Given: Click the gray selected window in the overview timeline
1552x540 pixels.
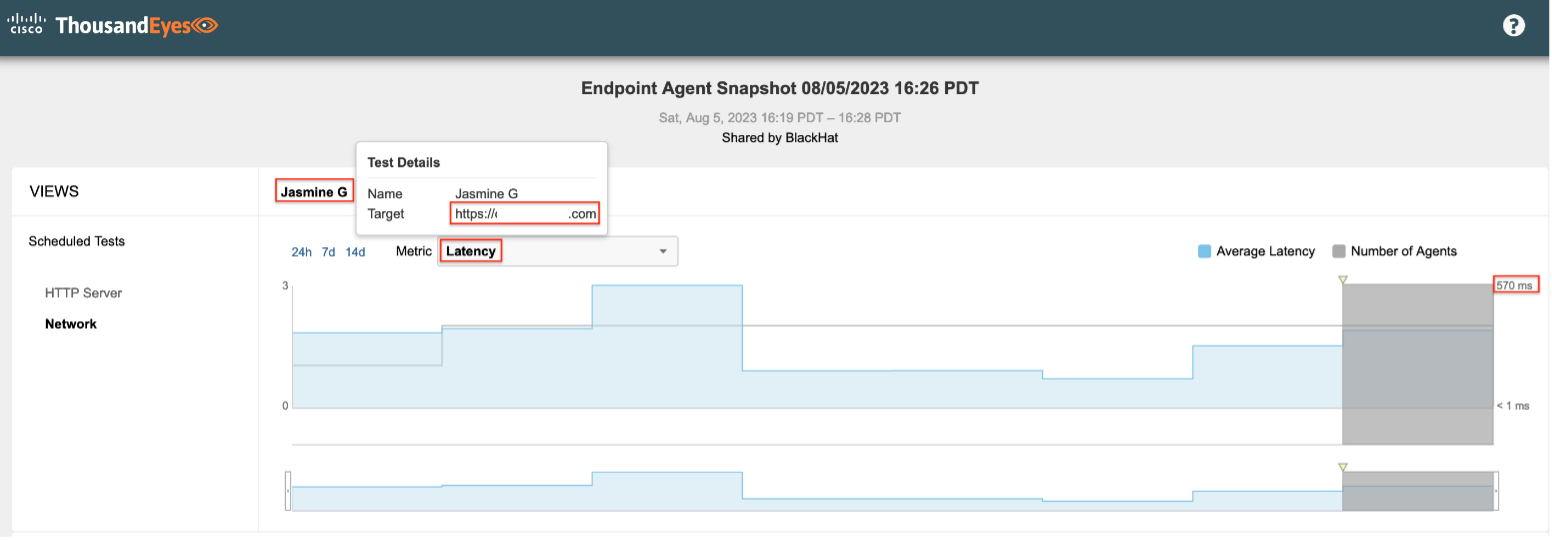Looking at the screenshot, I should click(1417, 491).
